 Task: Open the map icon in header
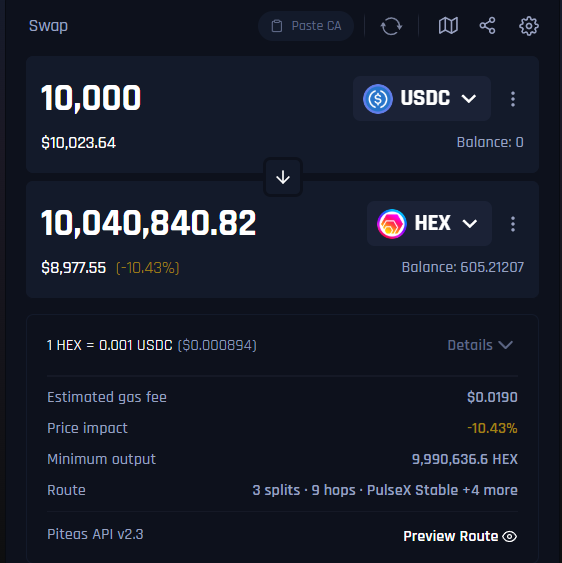click(x=448, y=26)
